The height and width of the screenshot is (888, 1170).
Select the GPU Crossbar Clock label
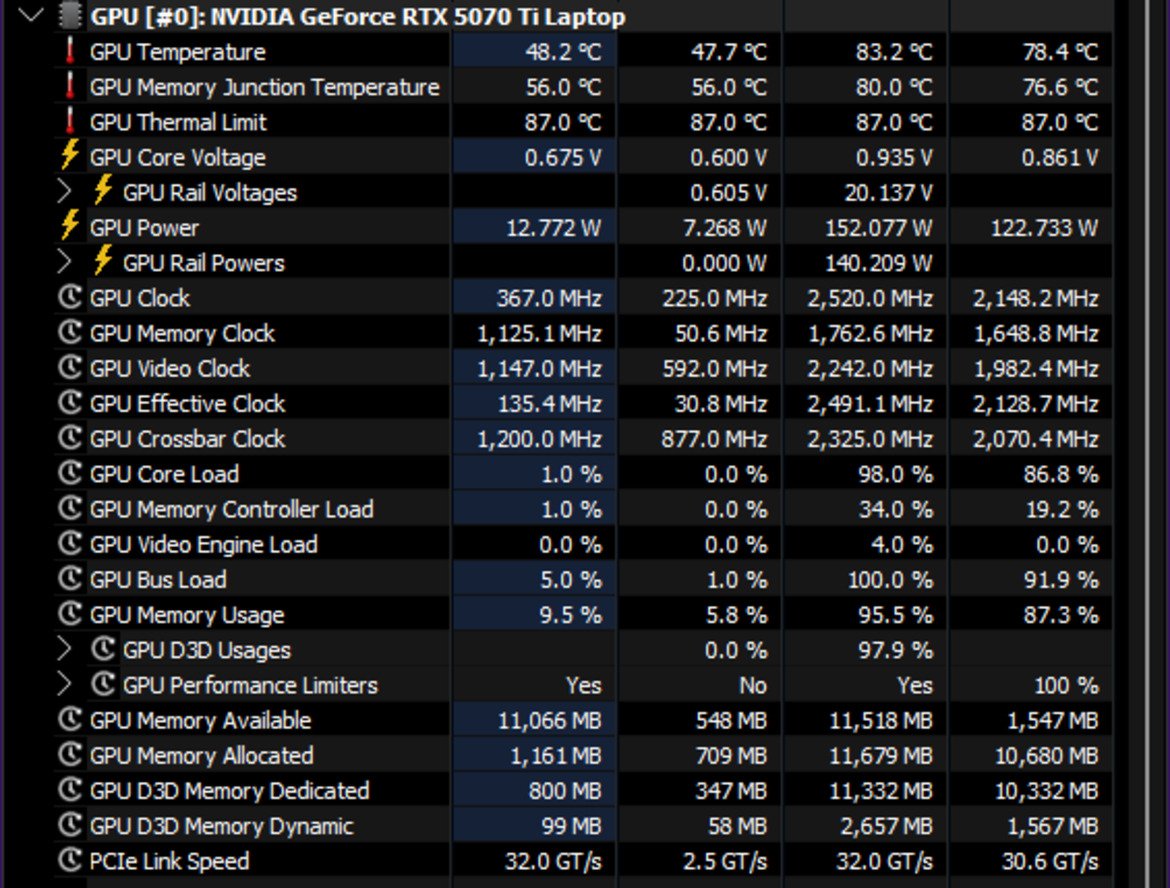tap(187, 438)
